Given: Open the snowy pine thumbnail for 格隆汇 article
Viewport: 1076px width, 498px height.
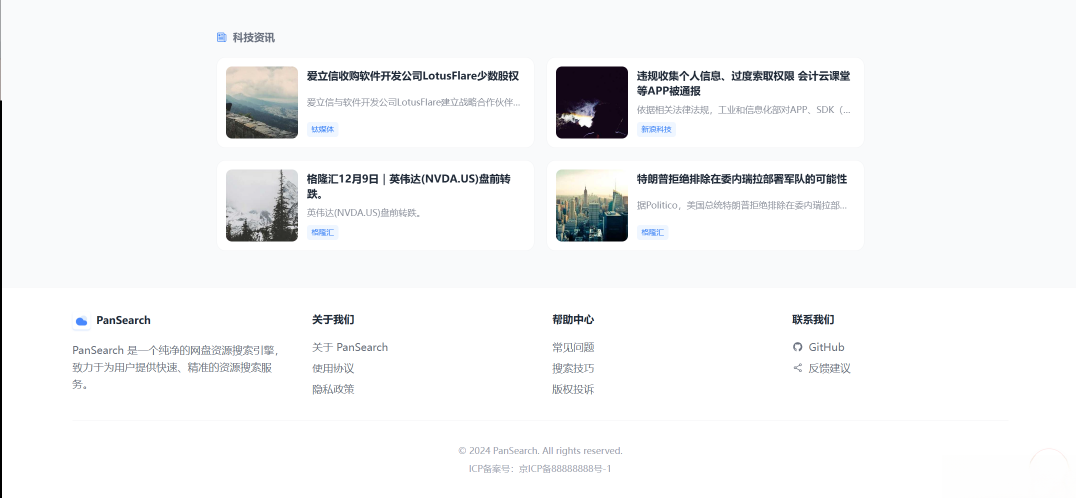Looking at the screenshot, I should pyautogui.click(x=261, y=205).
